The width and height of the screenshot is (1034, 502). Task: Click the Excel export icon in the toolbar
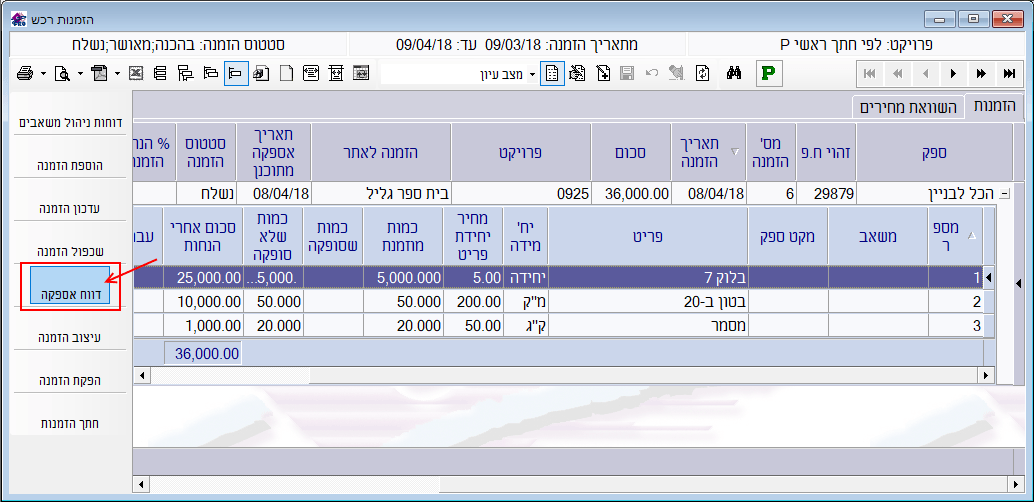(135, 73)
